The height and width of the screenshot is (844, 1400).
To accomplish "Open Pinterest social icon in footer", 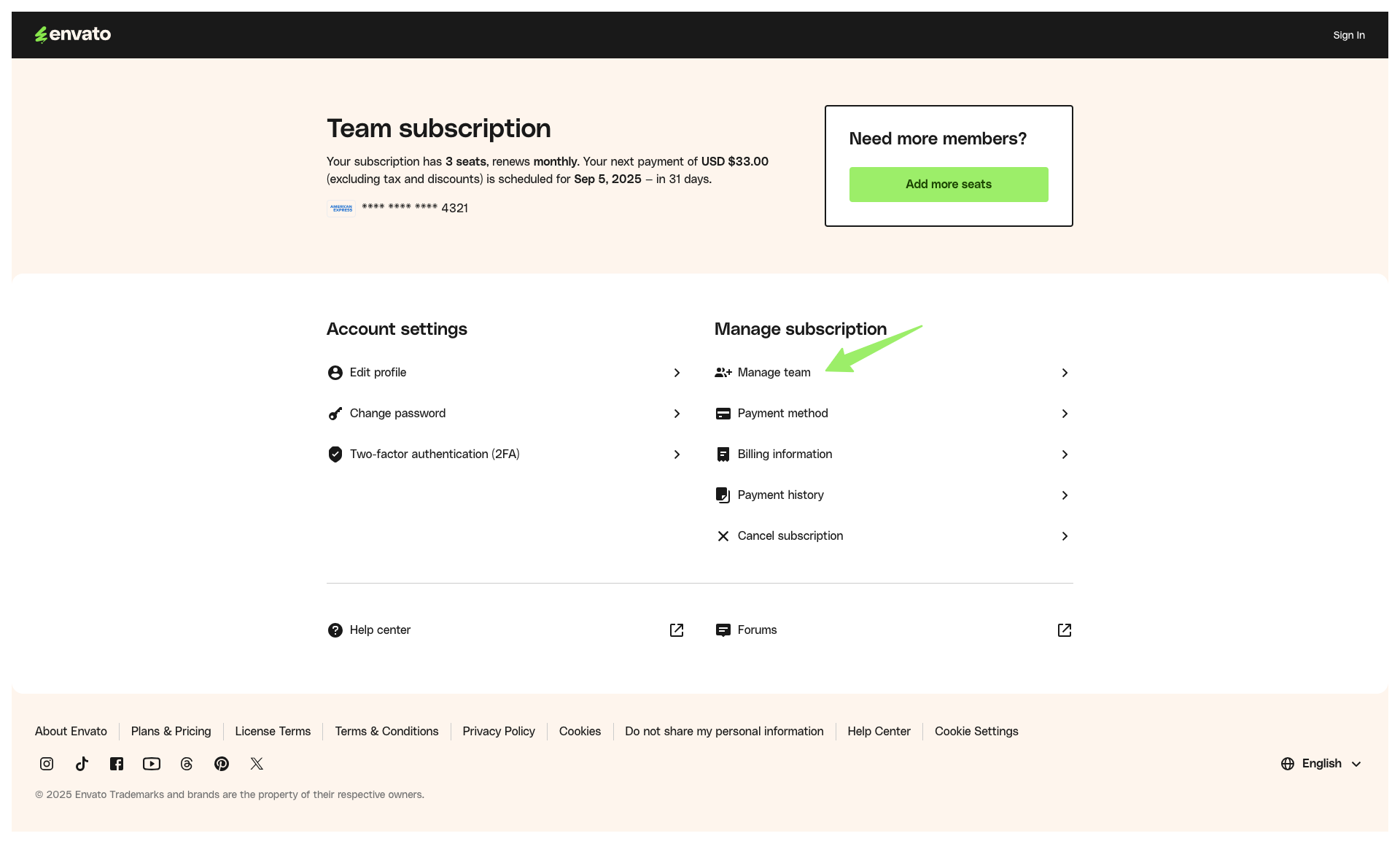I will point(222,764).
